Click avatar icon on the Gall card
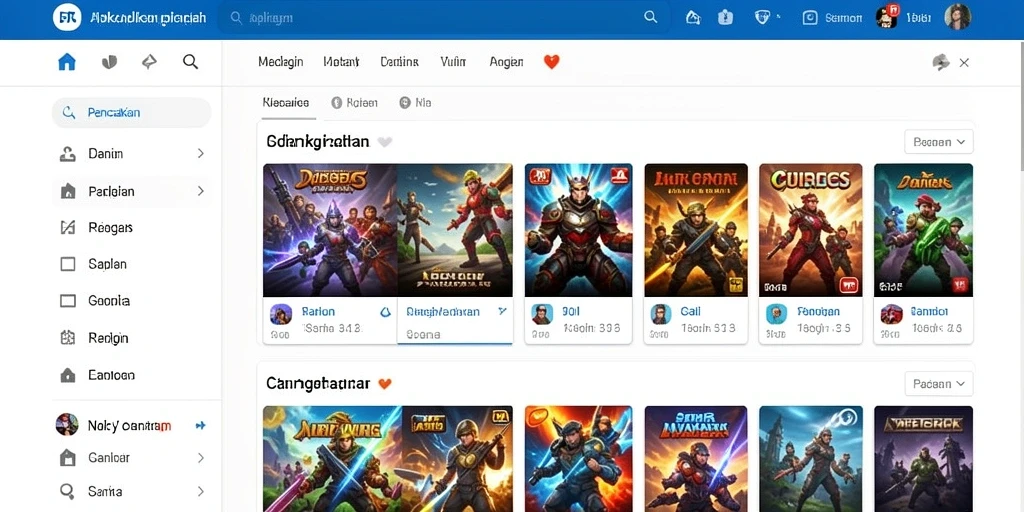 tap(661, 314)
